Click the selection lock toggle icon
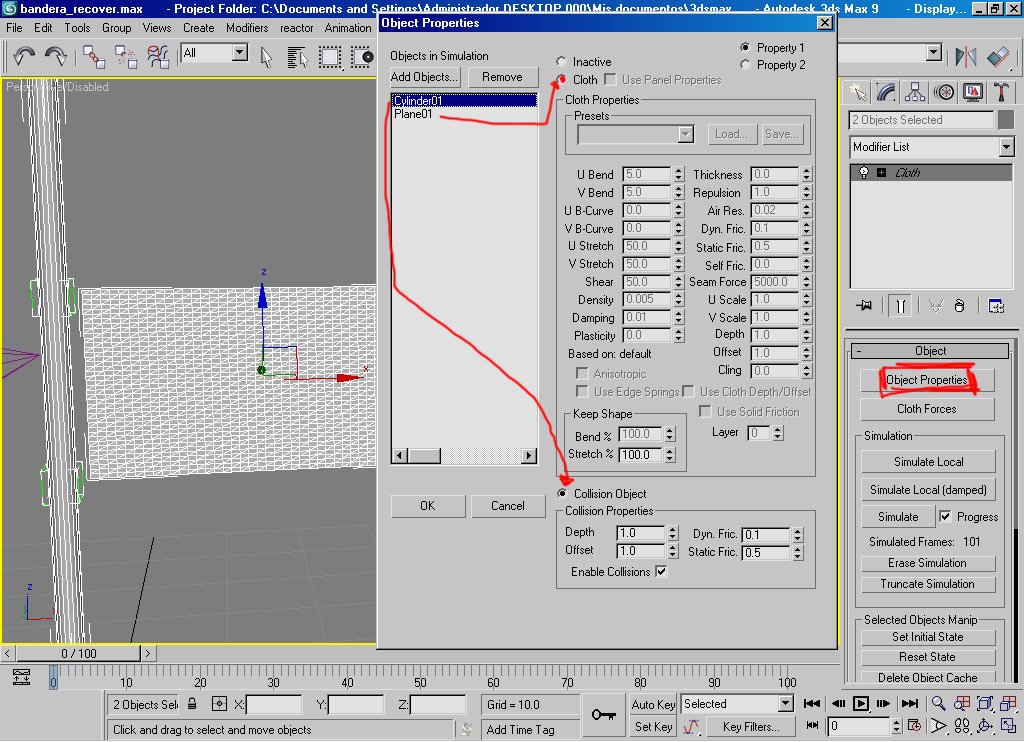This screenshot has height=742, width=1024. 192,704
